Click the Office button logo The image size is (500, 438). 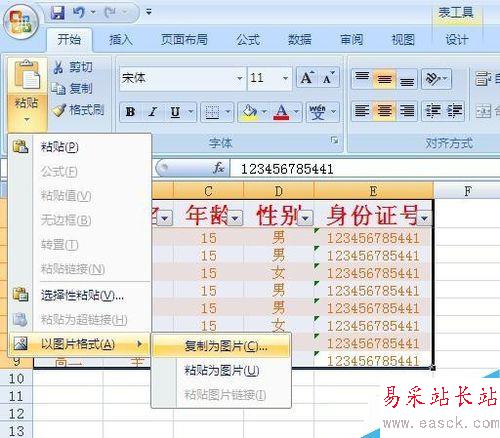click(21, 22)
